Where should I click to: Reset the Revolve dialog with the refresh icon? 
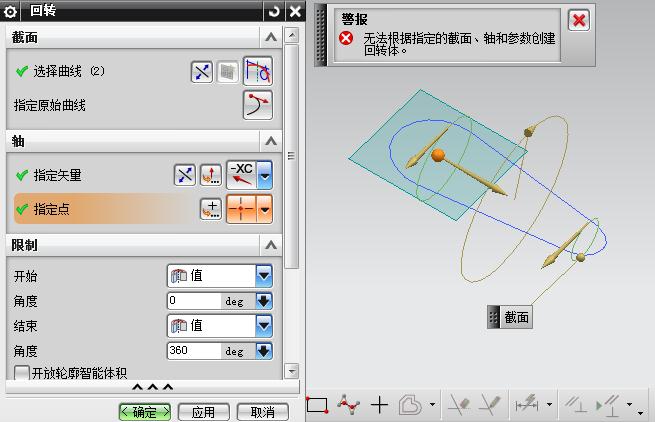274,11
